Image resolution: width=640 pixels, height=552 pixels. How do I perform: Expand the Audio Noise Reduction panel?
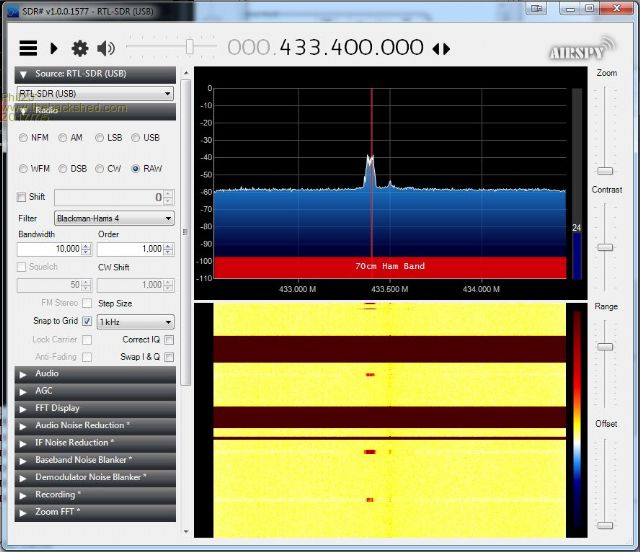pos(95,426)
